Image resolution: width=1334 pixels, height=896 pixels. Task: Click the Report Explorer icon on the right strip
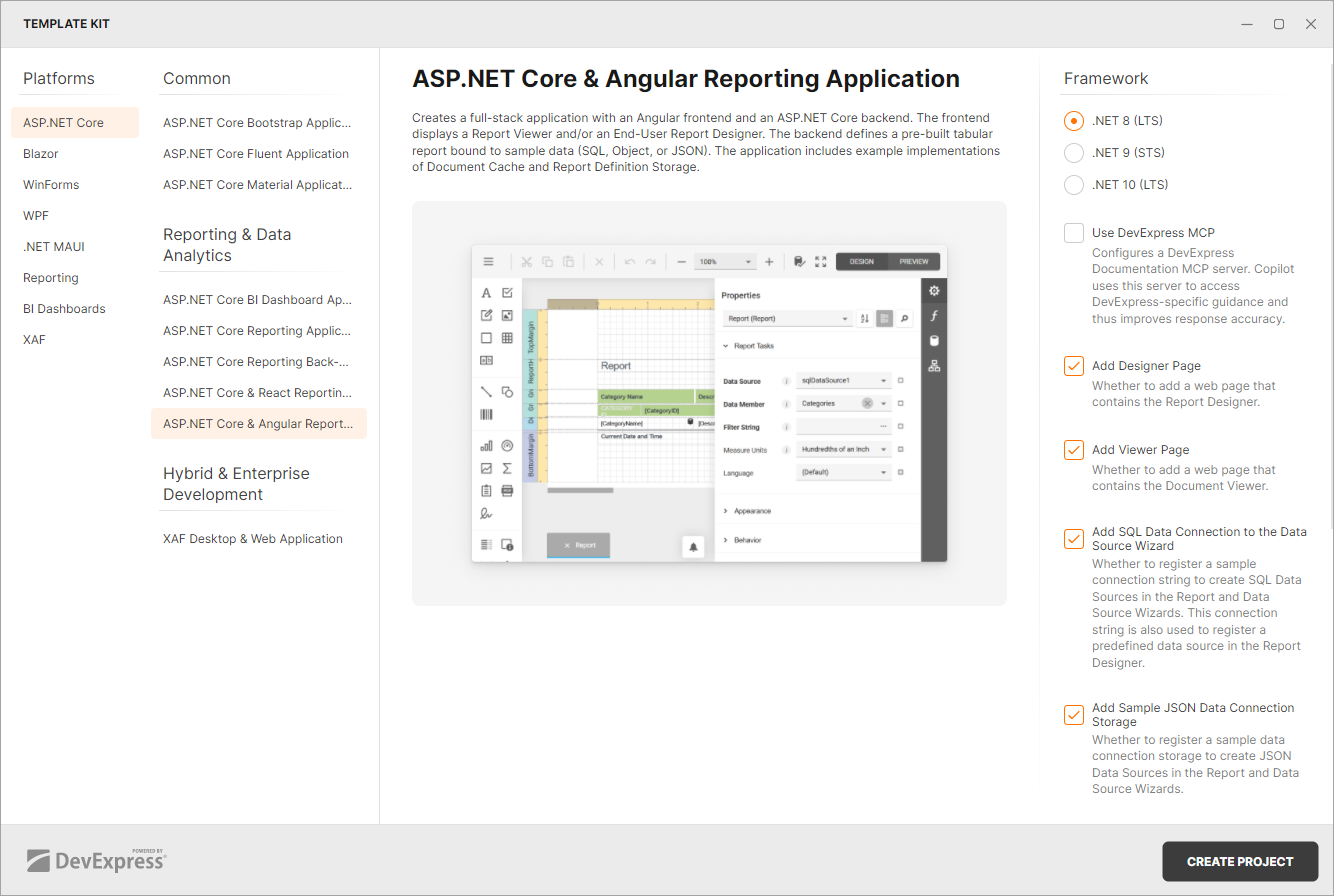point(934,365)
